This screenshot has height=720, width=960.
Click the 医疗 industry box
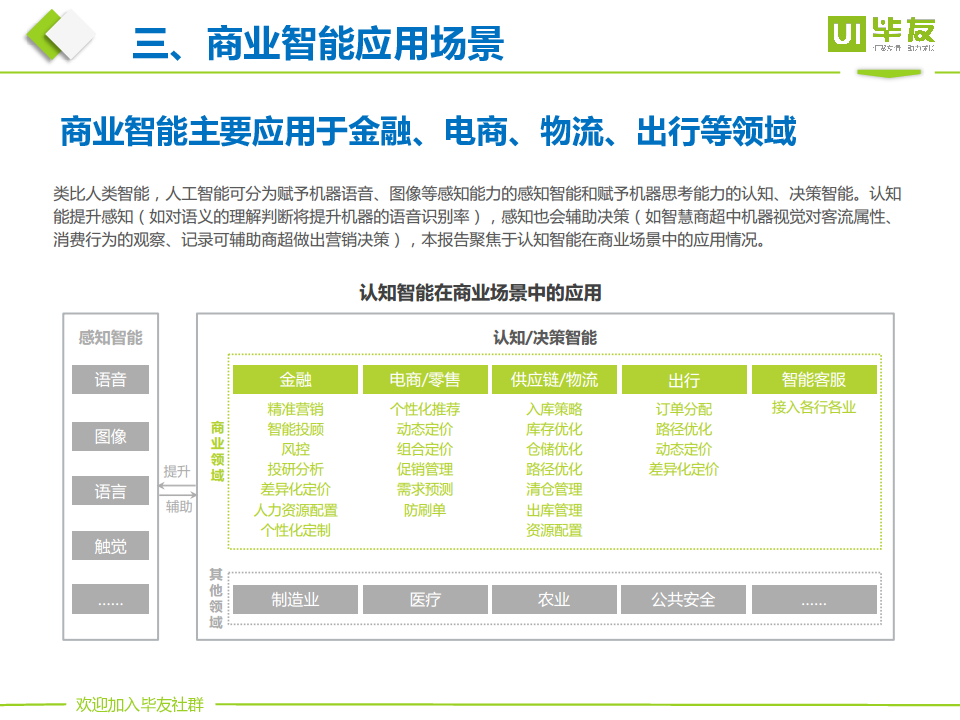(424, 599)
